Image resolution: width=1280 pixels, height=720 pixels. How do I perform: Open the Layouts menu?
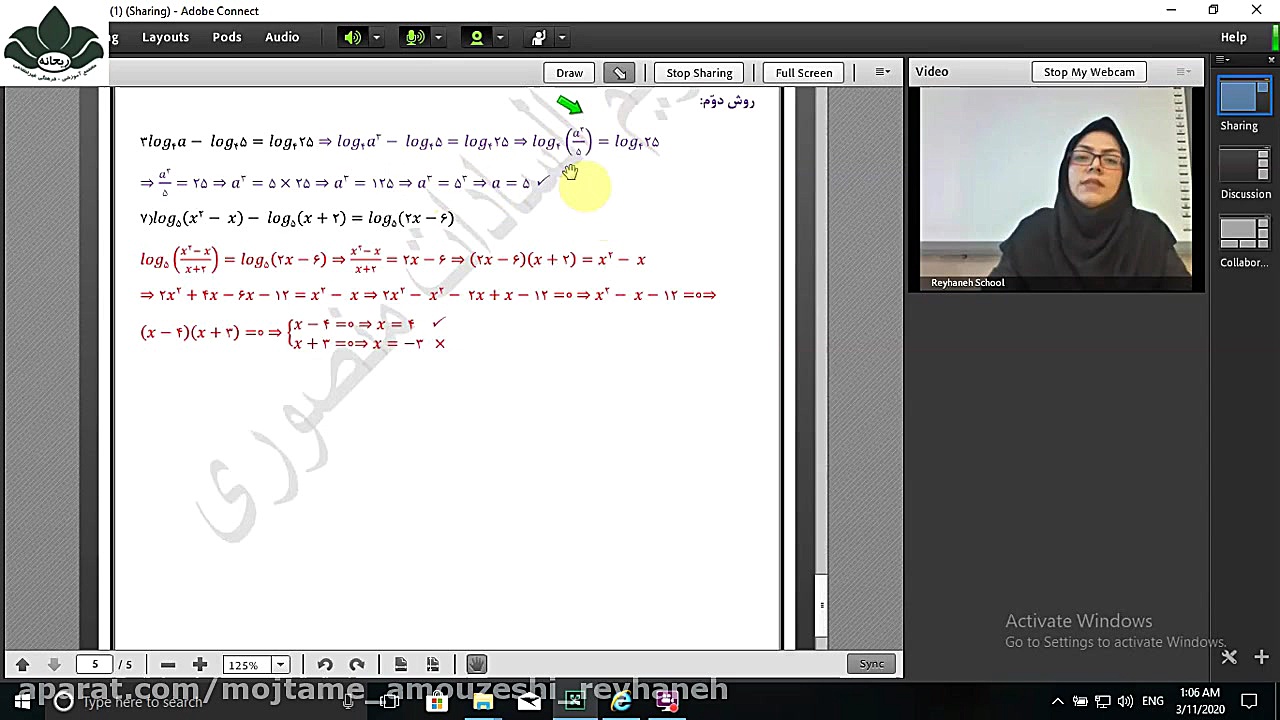click(165, 37)
